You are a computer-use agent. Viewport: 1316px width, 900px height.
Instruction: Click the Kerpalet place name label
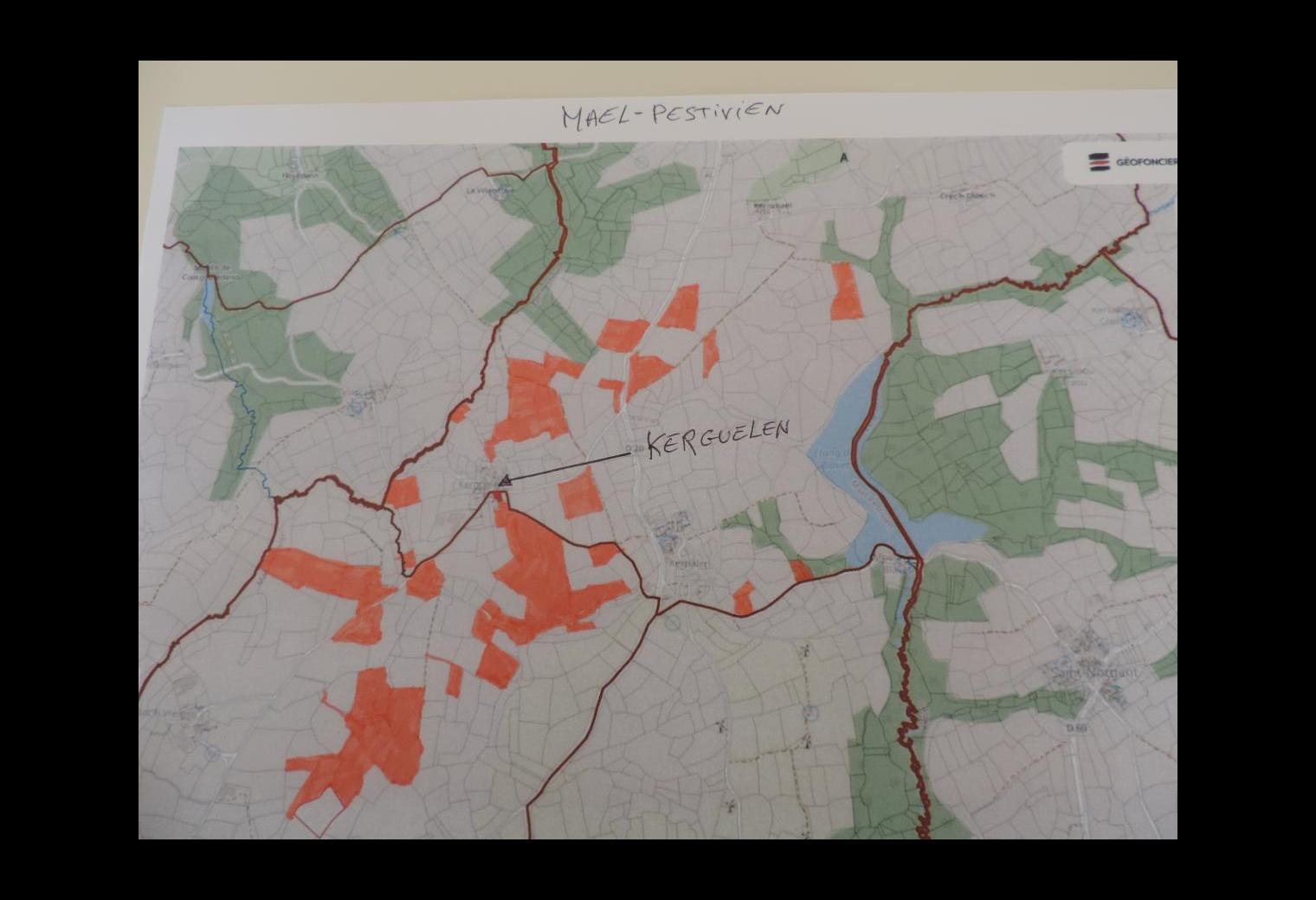[687, 562]
